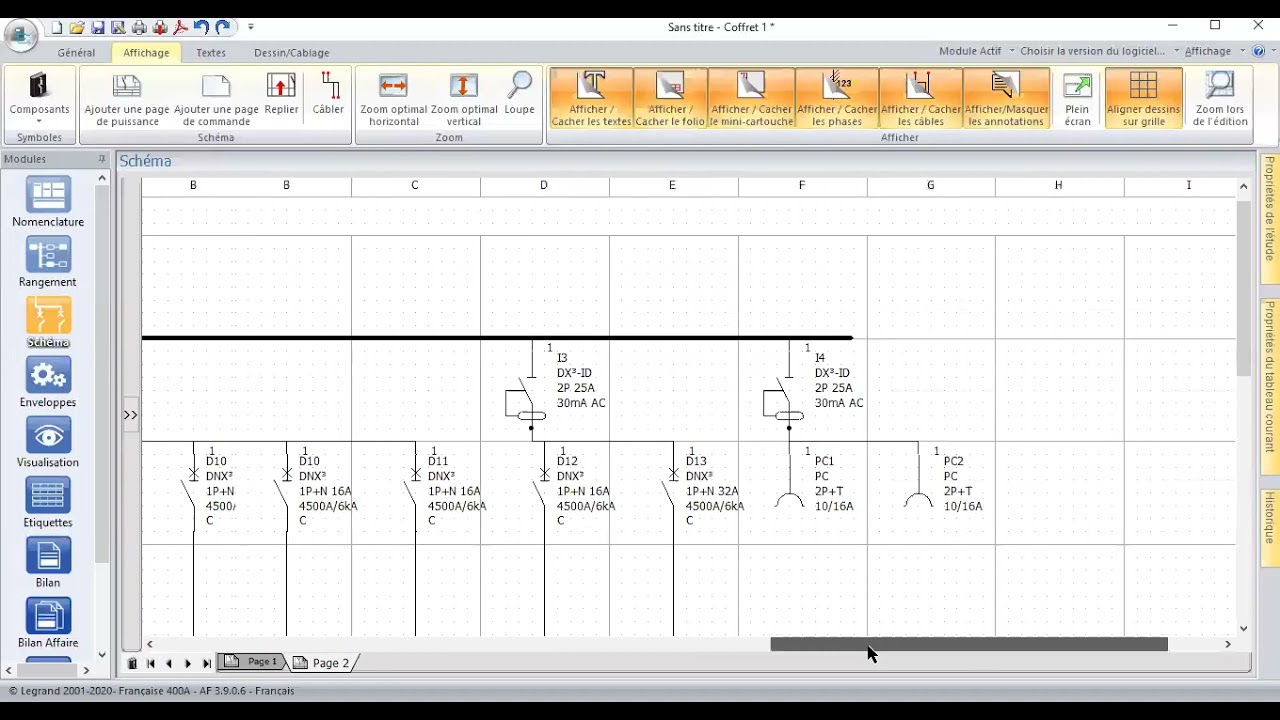Redo the last action
The width and height of the screenshot is (1280, 720).
[x=223, y=27]
